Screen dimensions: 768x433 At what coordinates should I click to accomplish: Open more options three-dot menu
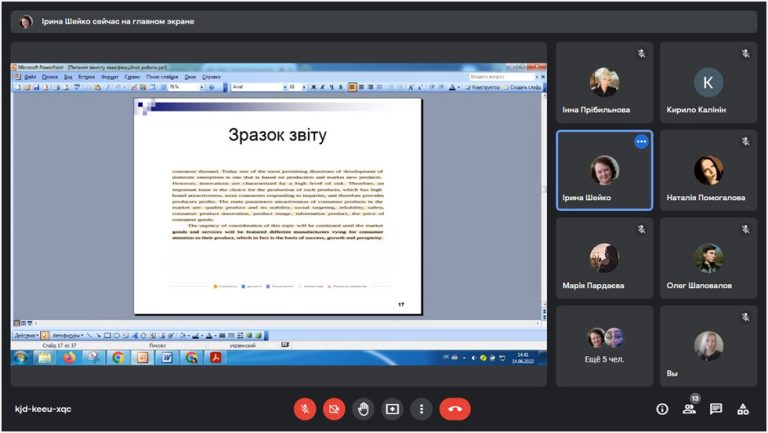point(421,409)
